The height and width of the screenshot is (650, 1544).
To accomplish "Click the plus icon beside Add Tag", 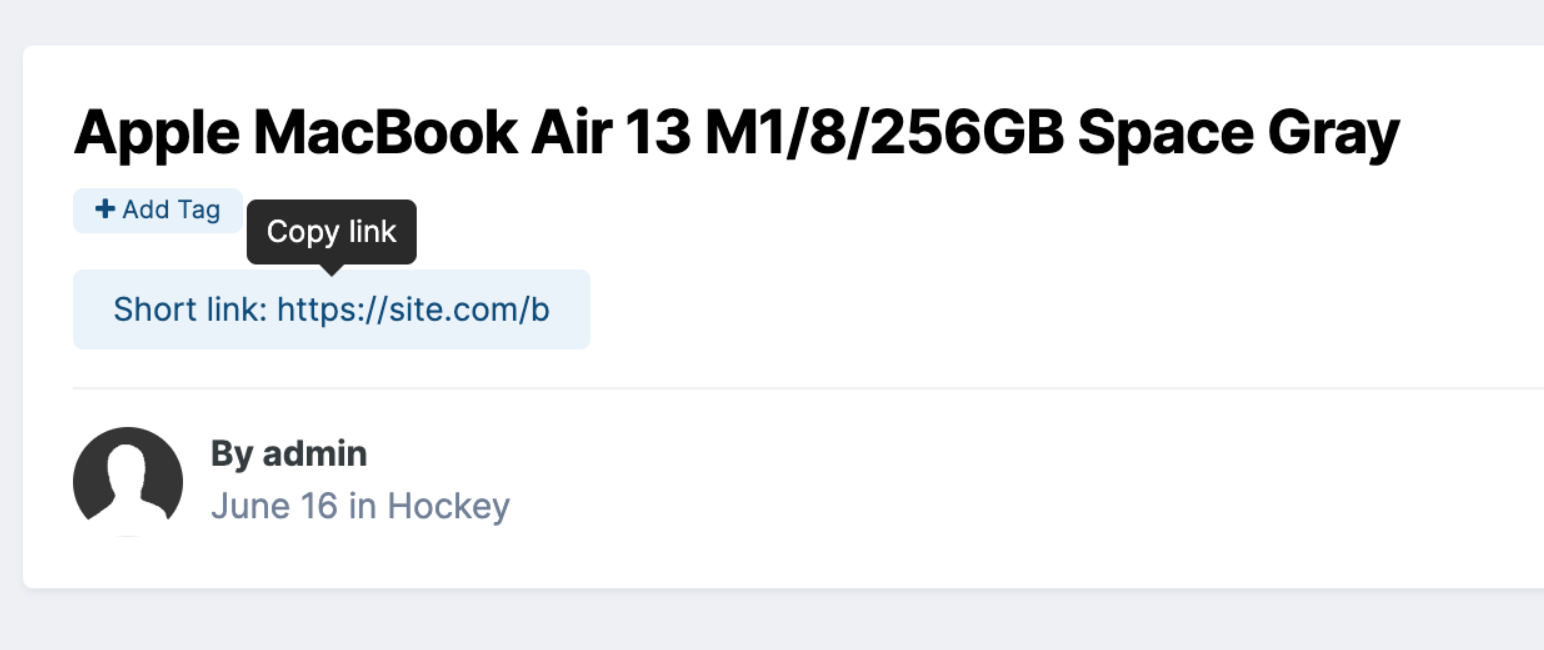I will [x=104, y=209].
